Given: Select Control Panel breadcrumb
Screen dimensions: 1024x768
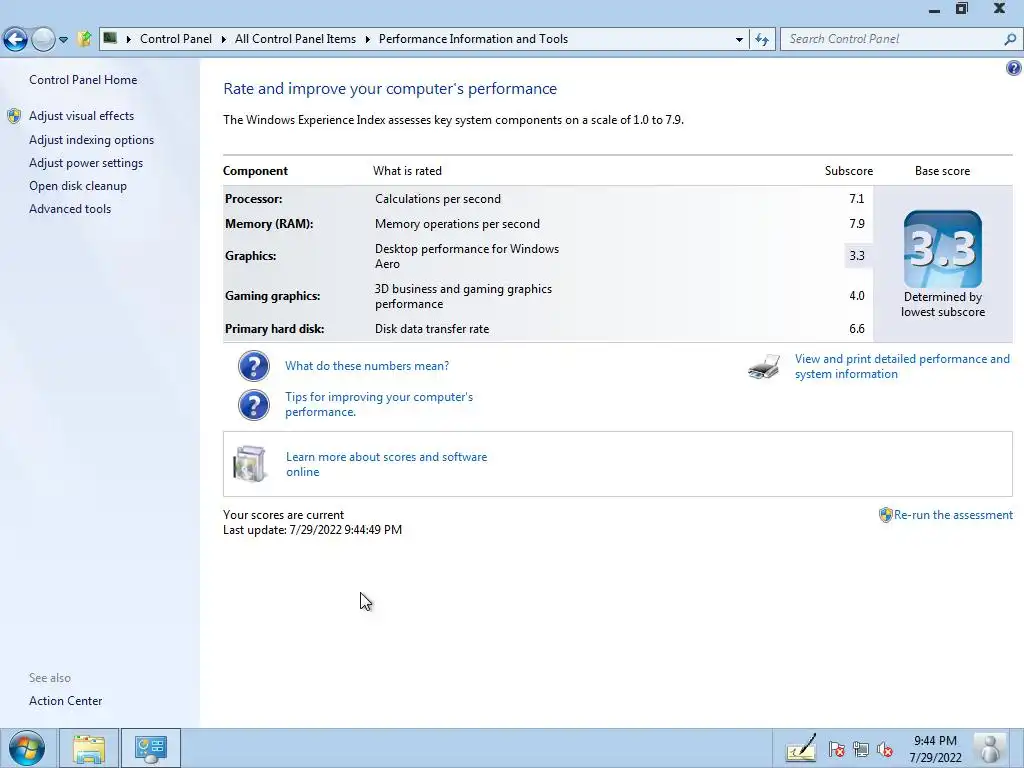Looking at the screenshot, I should pos(176,39).
